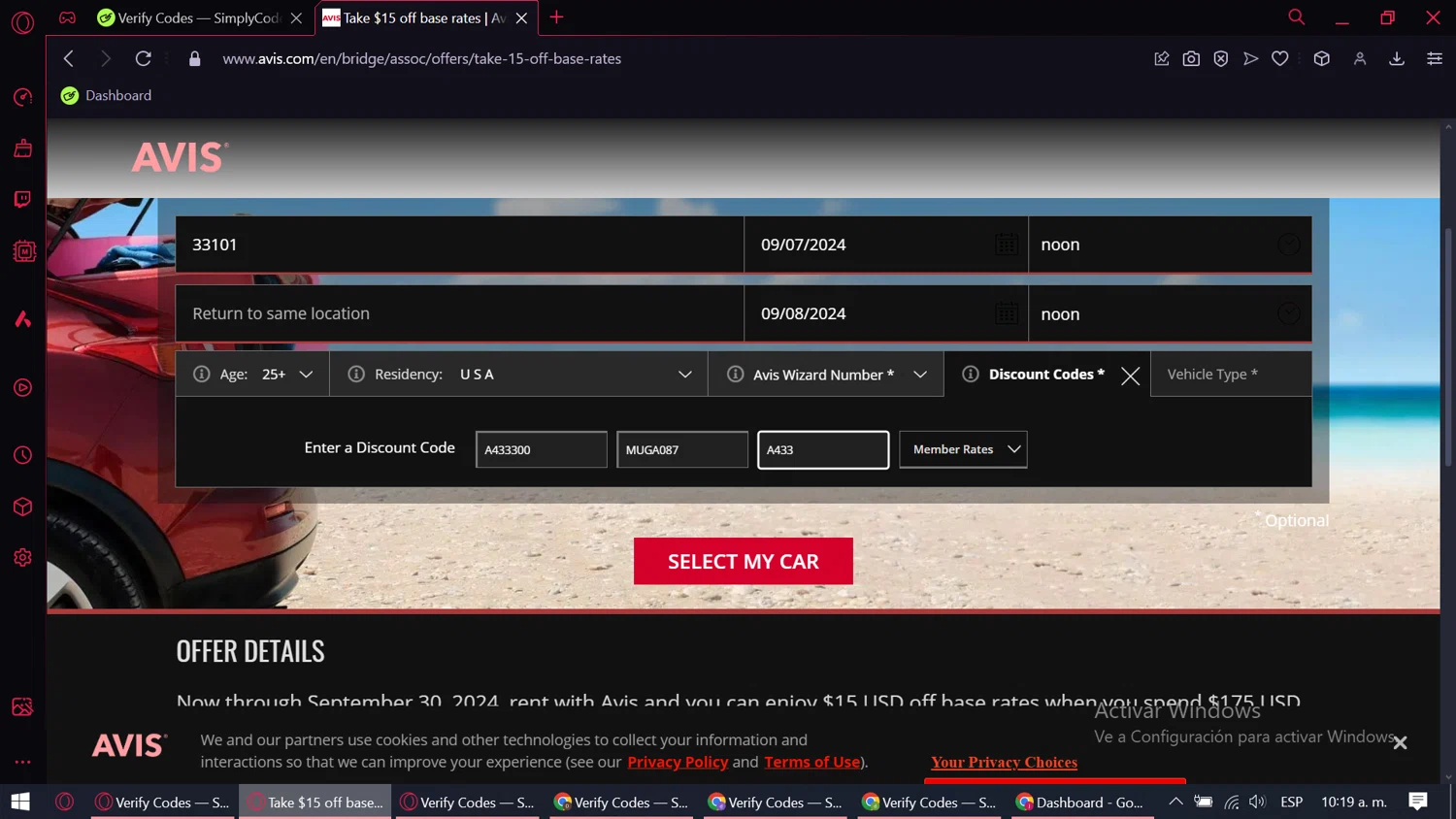Open downloads from address bar toolbar
The height and width of the screenshot is (819, 1456).
[1397, 58]
